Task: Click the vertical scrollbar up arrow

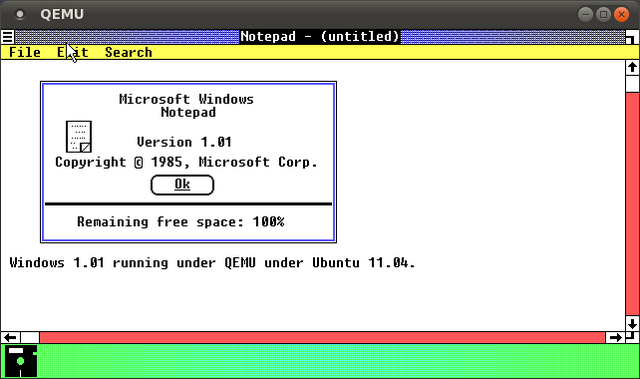Action: click(632, 67)
